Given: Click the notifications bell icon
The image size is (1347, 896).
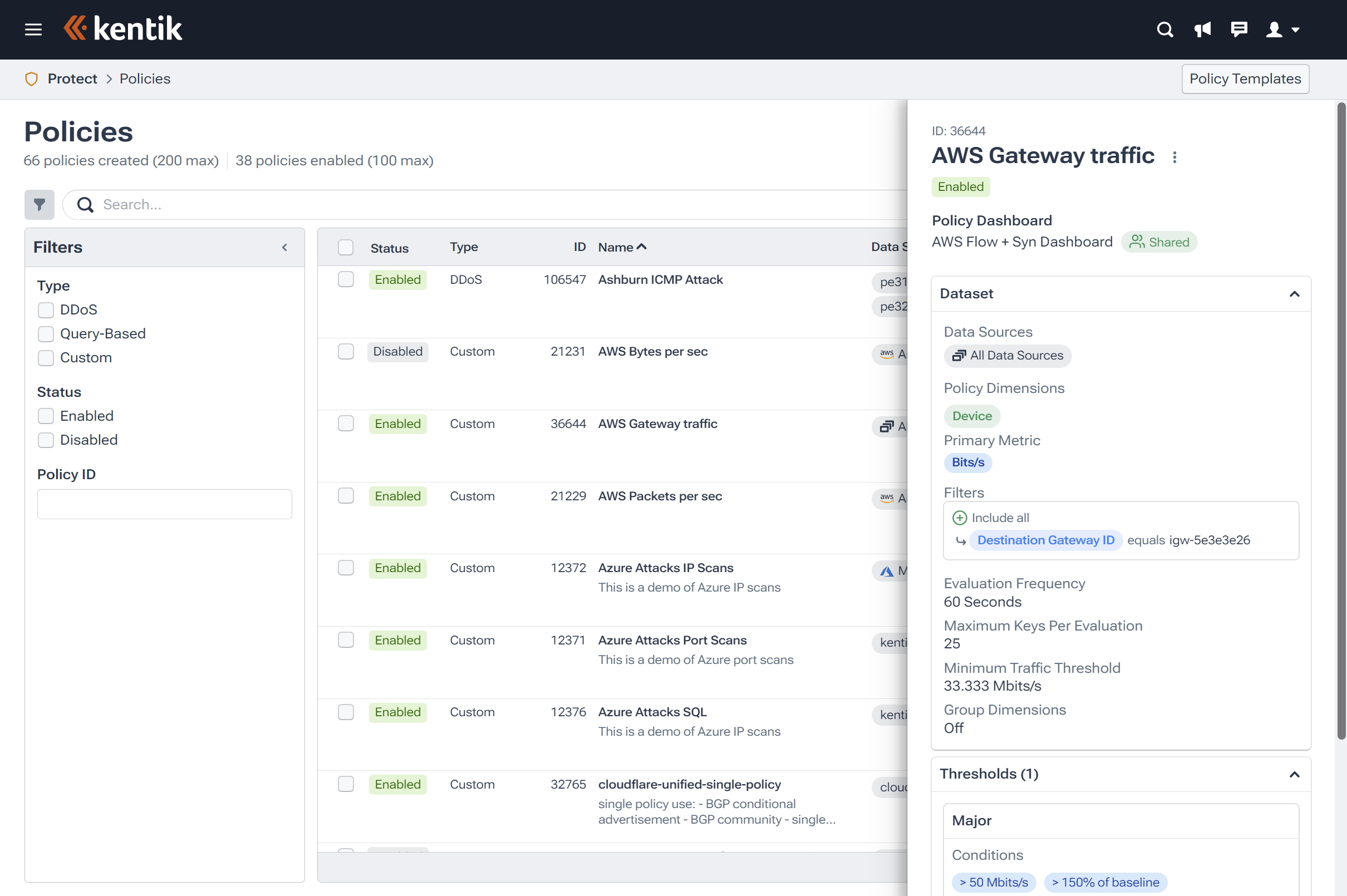Looking at the screenshot, I should click(1202, 29).
